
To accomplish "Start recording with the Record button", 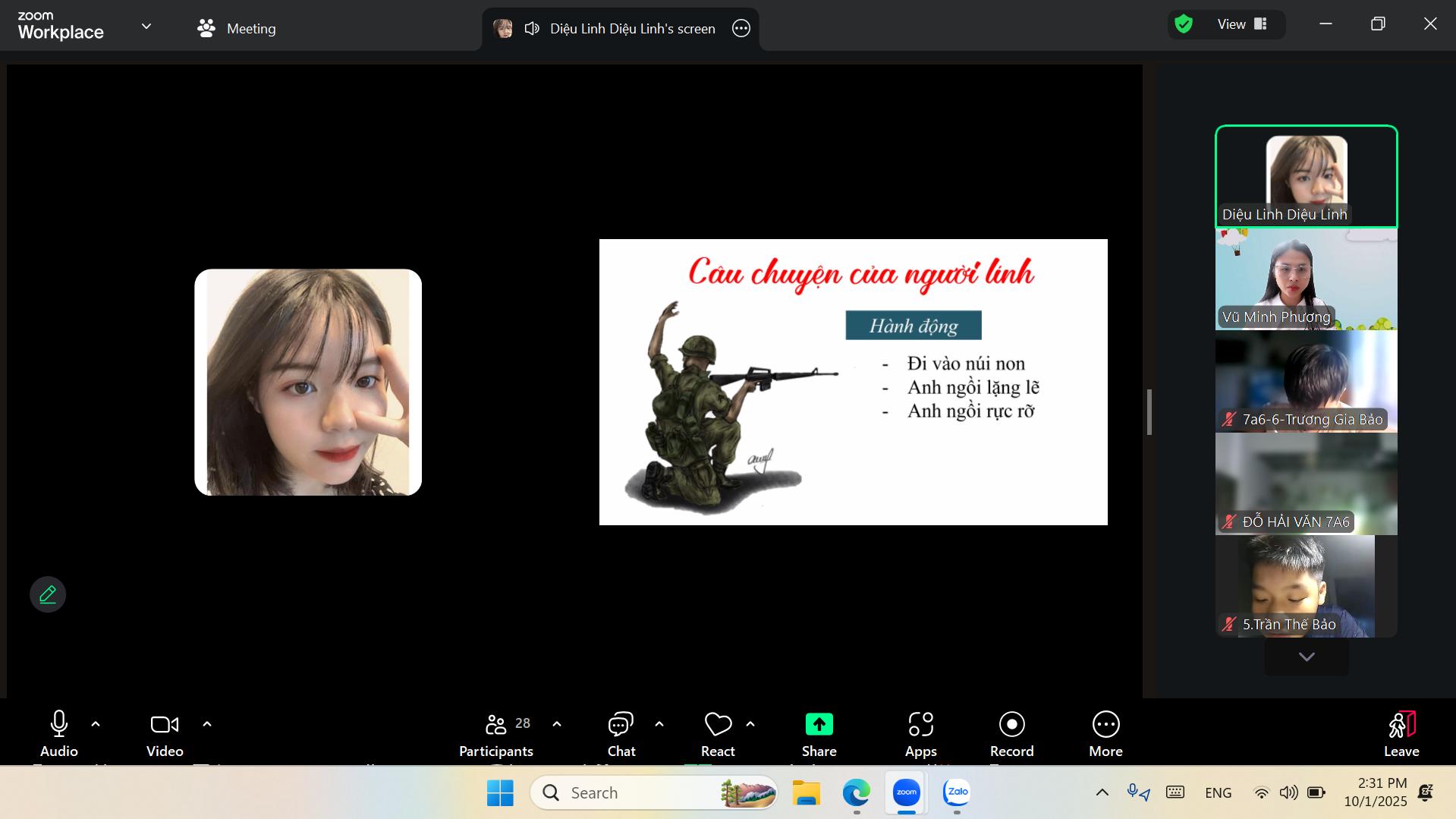I will pyautogui.click(x=1011, y=725).
